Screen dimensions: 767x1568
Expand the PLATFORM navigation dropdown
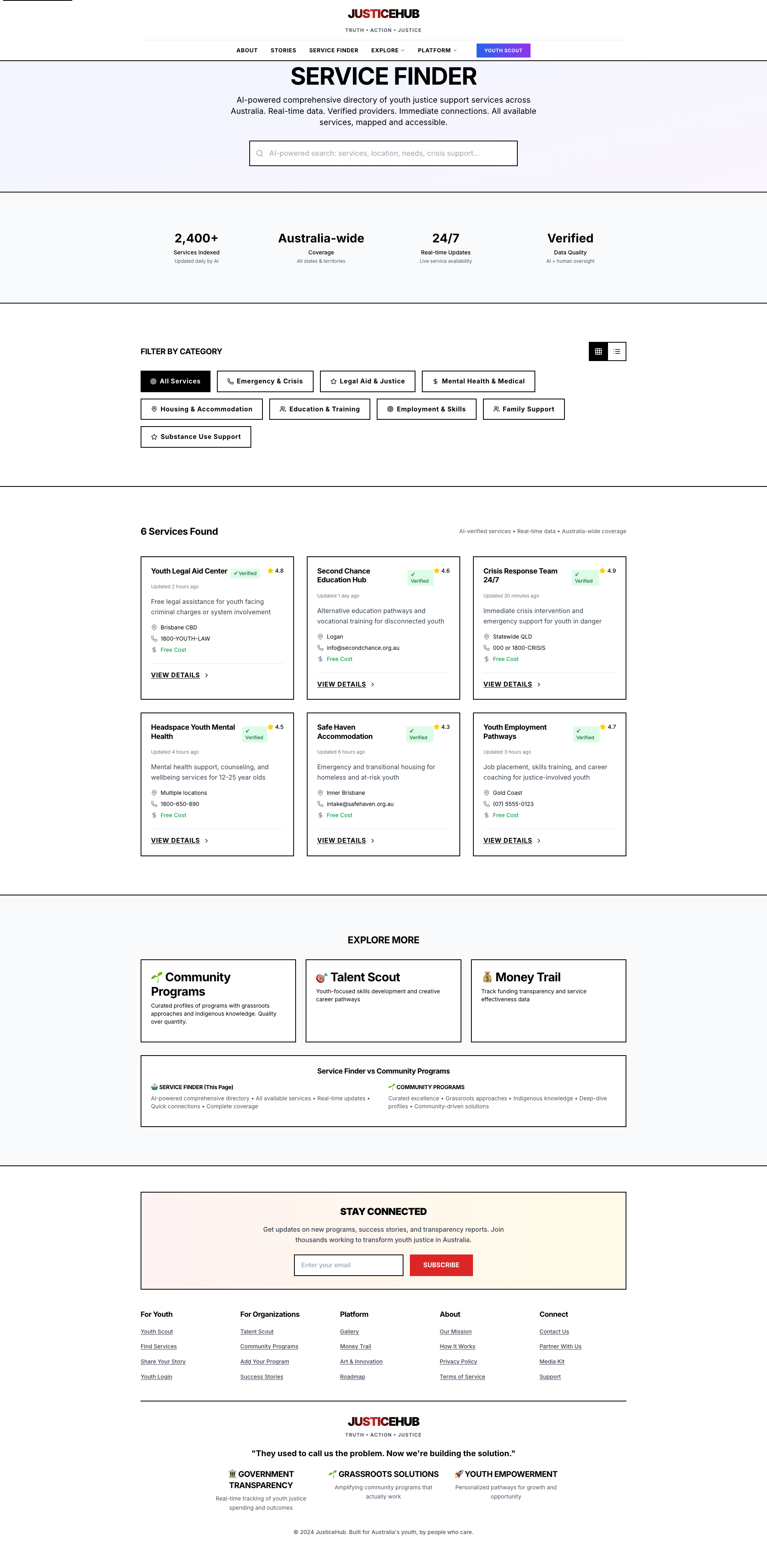point(437,50)
